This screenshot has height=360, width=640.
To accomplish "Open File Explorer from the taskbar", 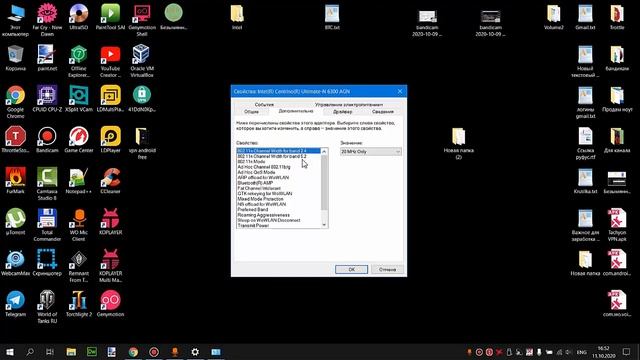I will (x=71, y=351).
